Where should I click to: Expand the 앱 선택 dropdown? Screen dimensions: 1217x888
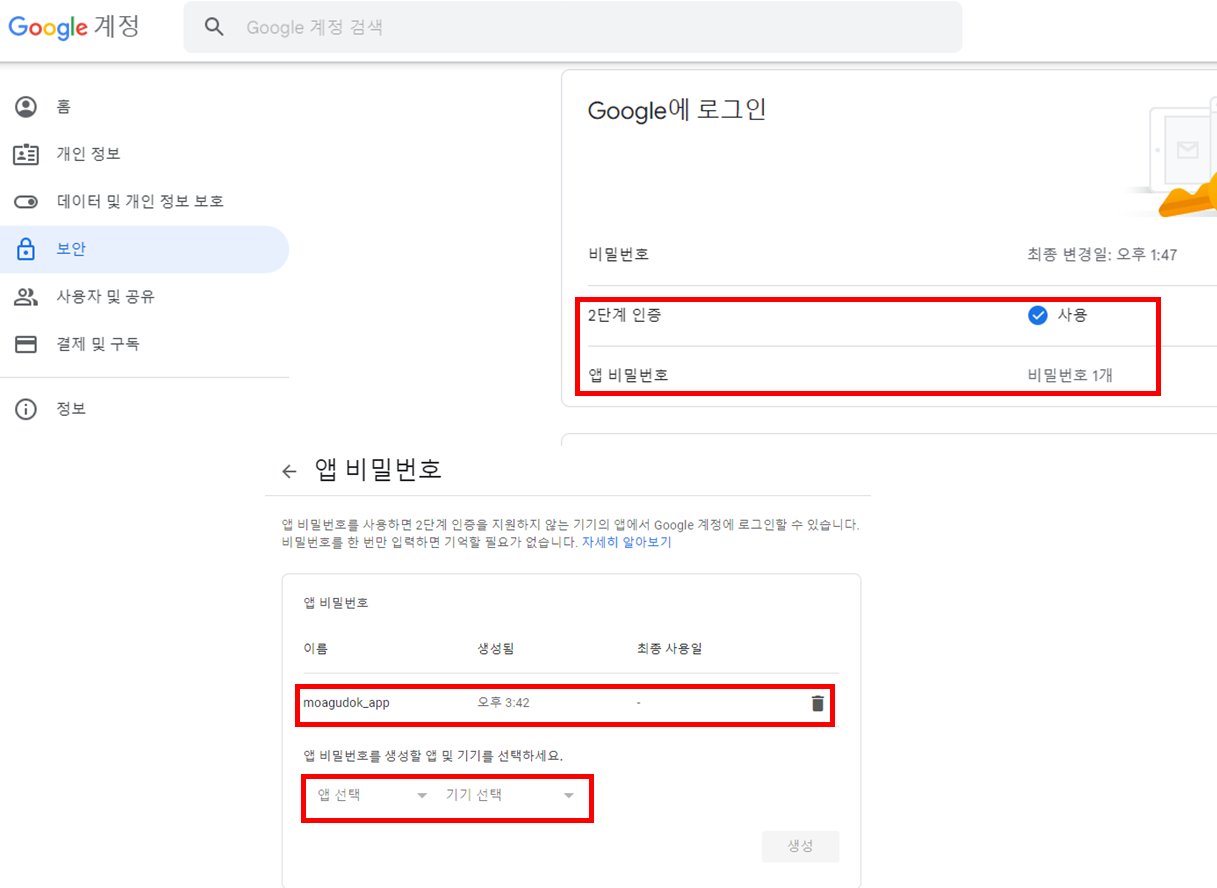371,795
